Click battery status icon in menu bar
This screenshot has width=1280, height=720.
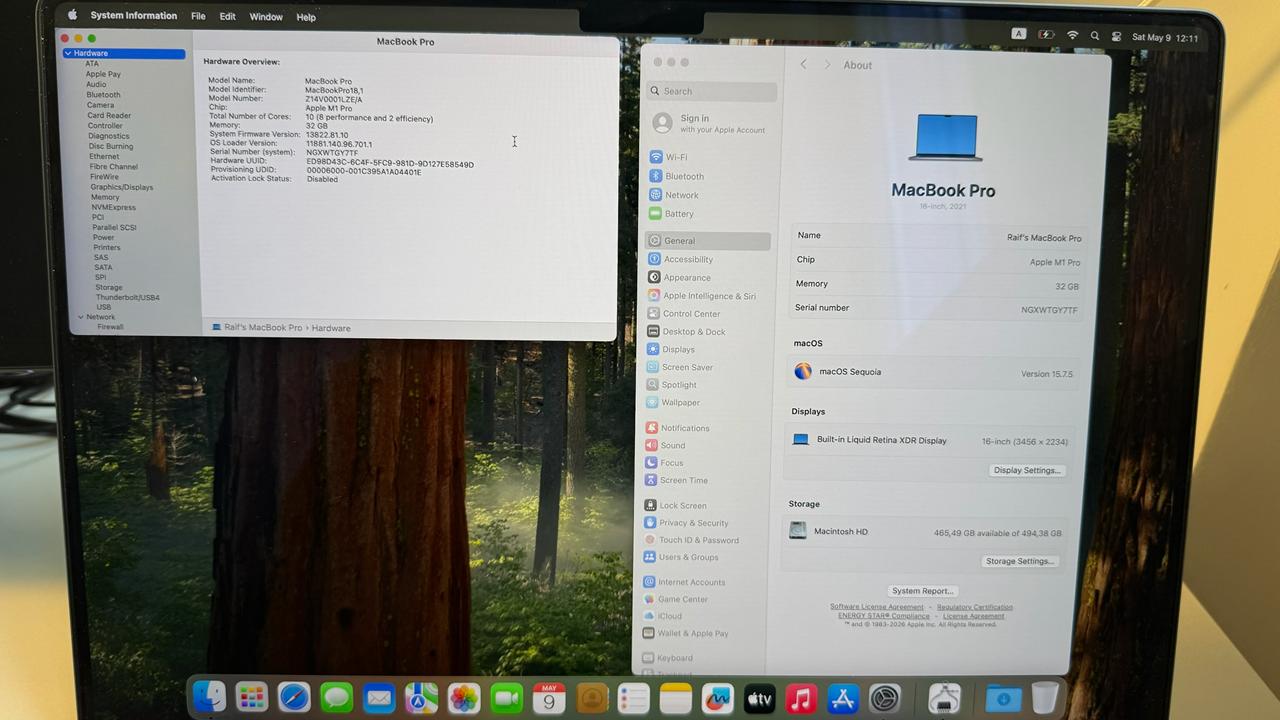[1046, 35]
